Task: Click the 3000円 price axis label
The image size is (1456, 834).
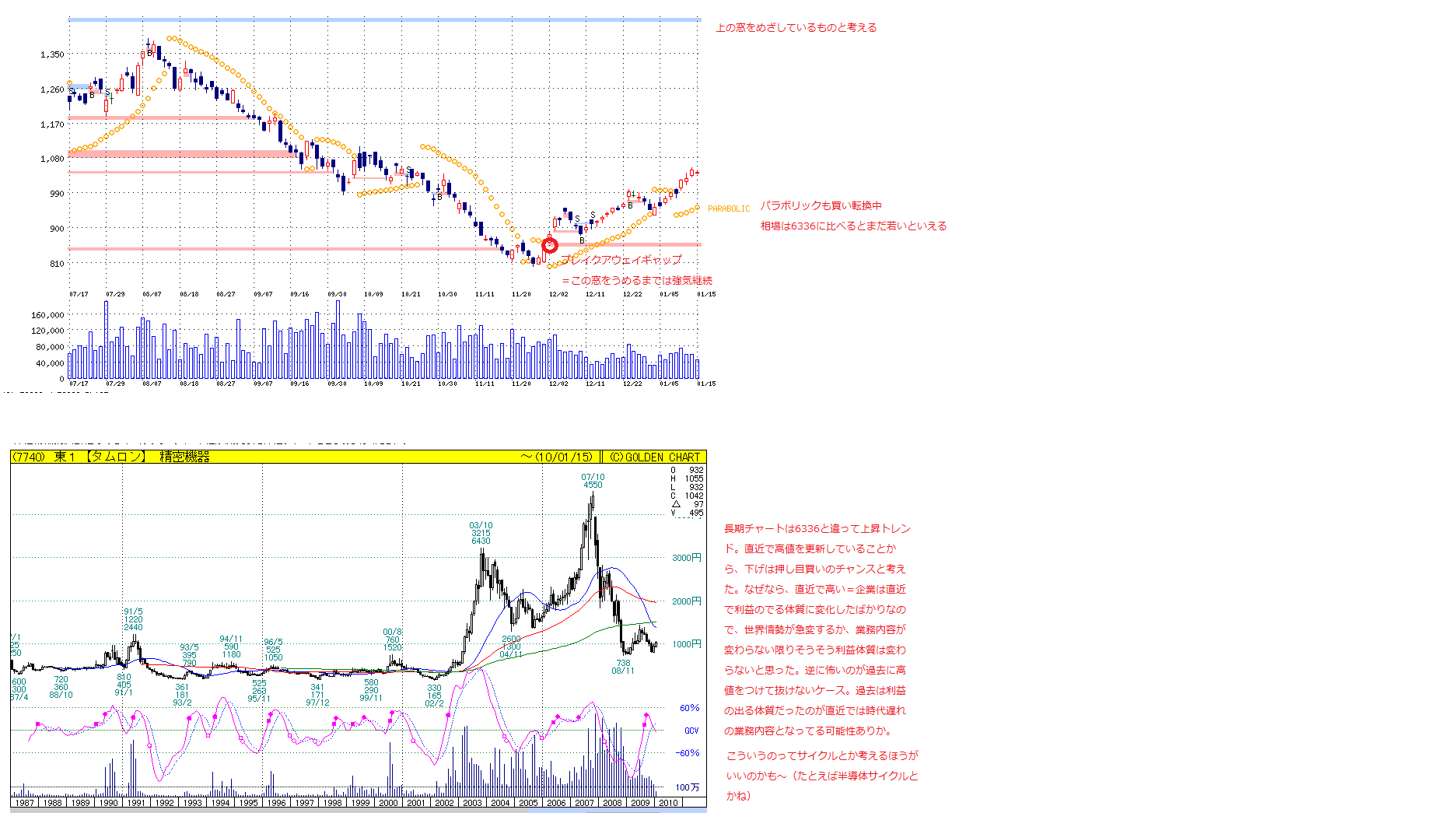Action: (x=687, y=558)
